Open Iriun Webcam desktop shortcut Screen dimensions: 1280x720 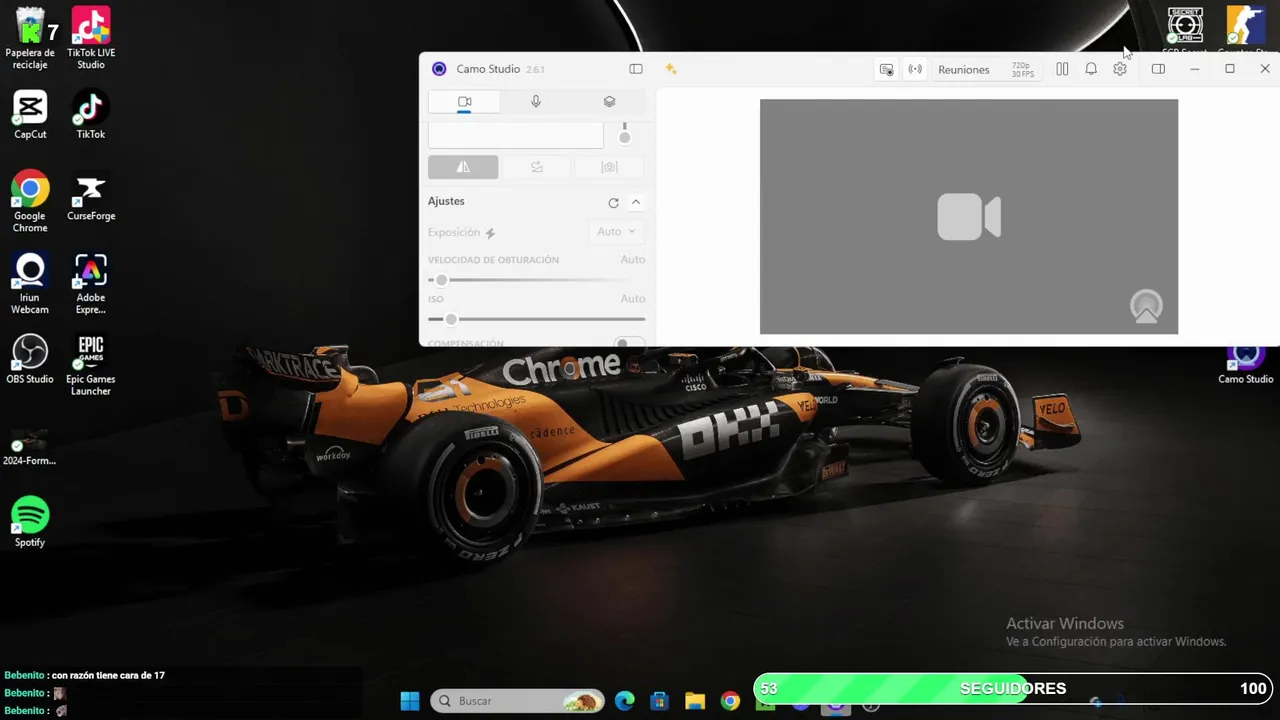pos(30,283)
